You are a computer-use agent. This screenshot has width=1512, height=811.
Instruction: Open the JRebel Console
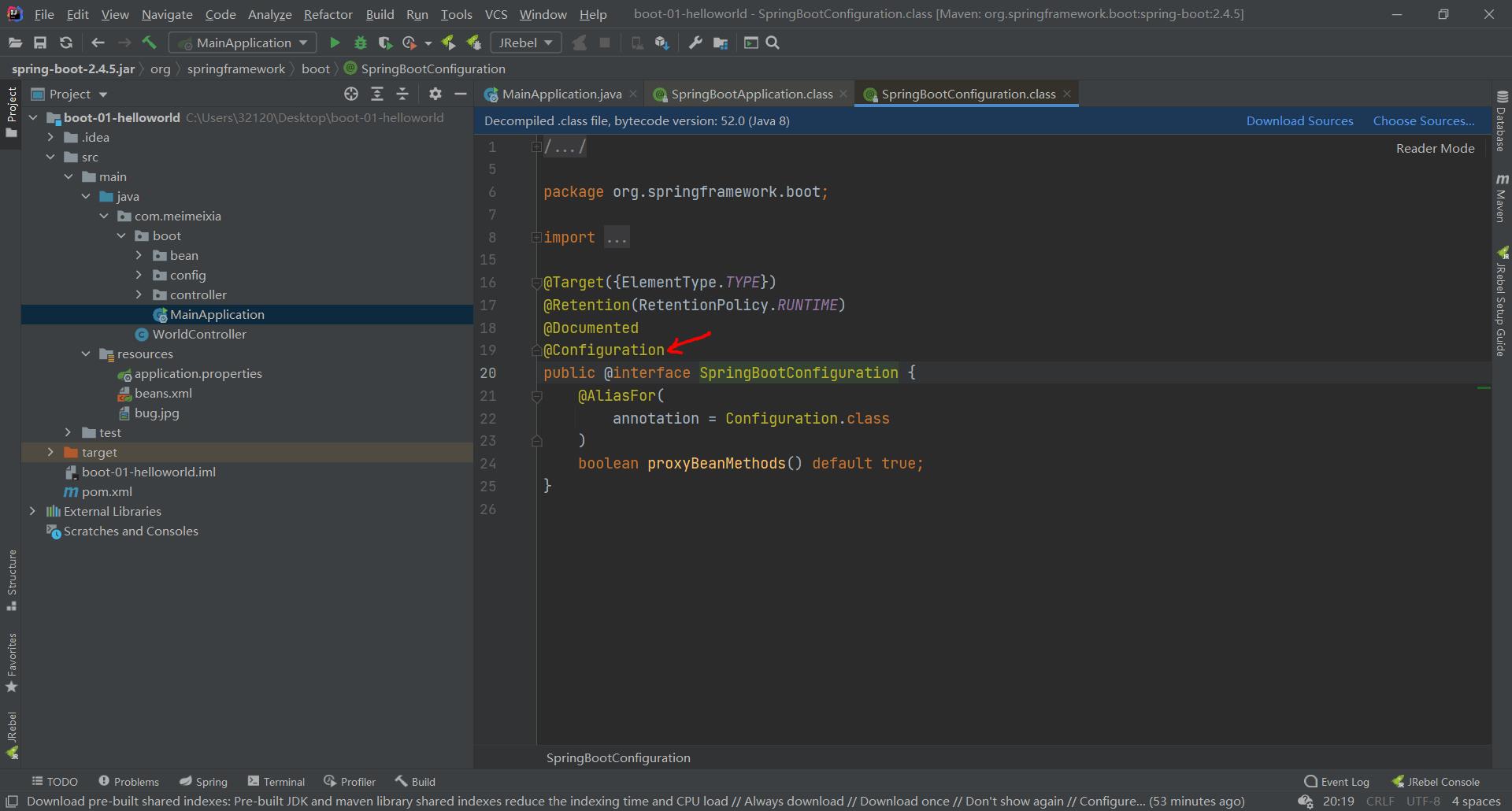[1436, 781]
